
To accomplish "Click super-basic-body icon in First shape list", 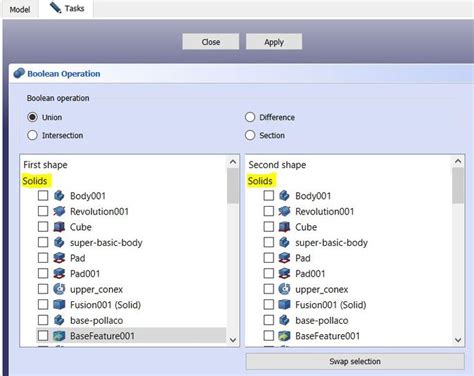I will (x=59, y=242).
